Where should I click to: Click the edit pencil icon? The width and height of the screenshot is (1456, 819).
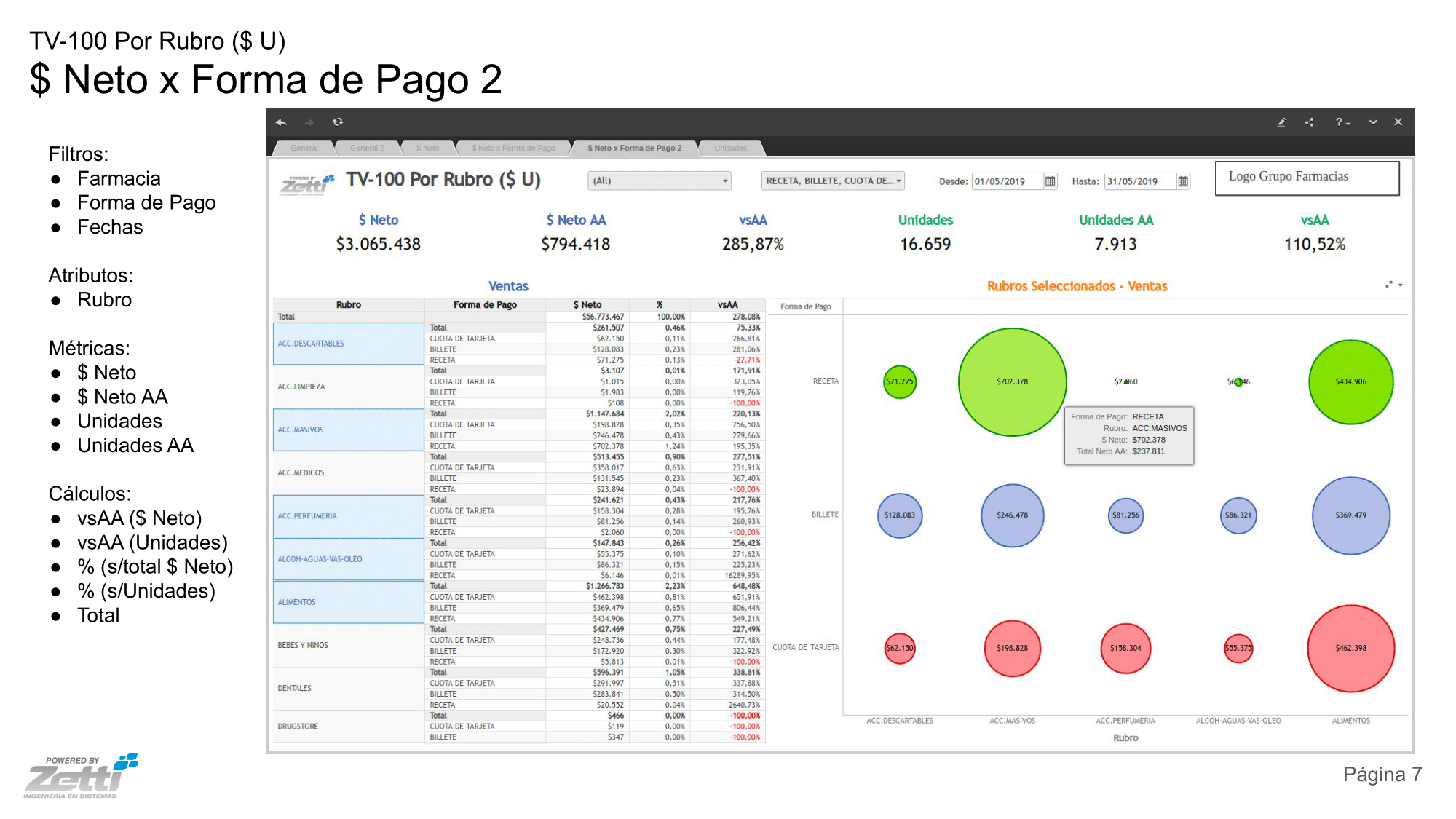[1282, 122]
